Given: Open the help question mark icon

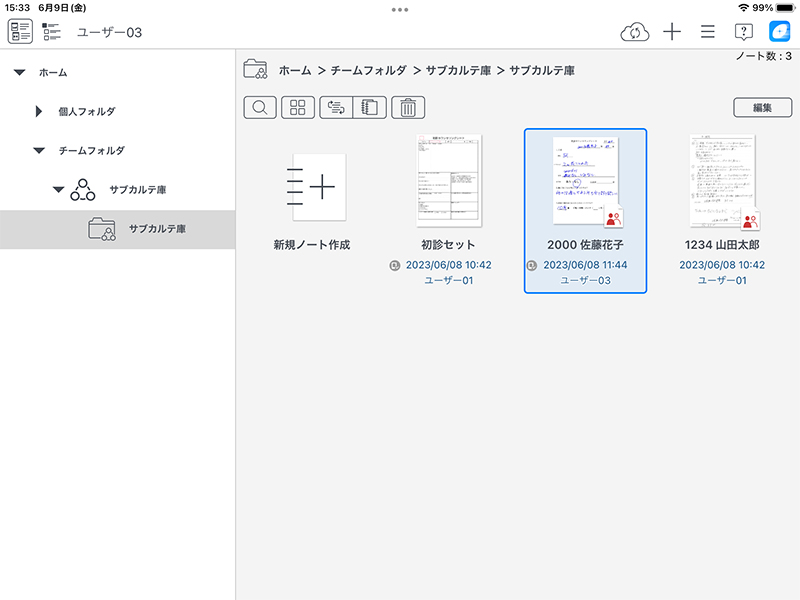Looking at the screenshot, I should click(x=743, y=32).
